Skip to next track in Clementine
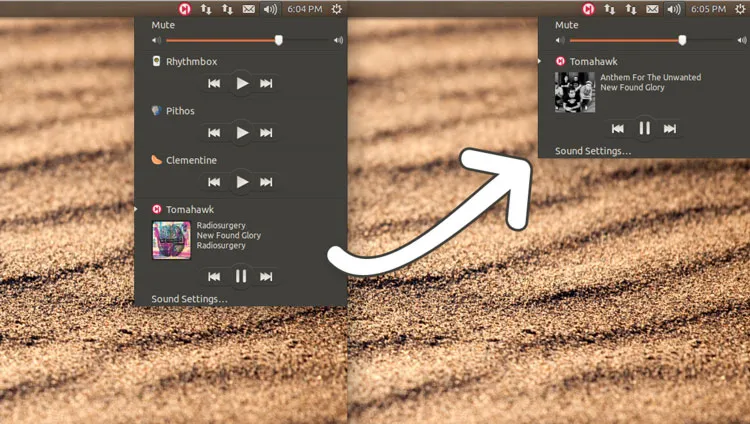The width and height of the screenshot is (750, 424). tap(266, 182)
